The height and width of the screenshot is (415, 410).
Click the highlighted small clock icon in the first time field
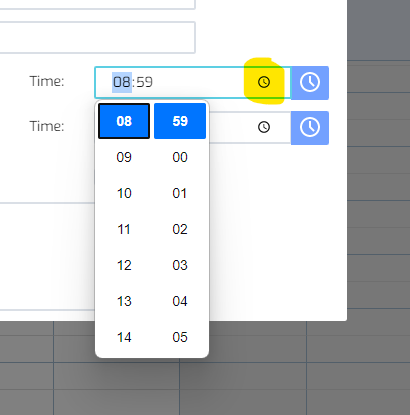click(264, 82)
